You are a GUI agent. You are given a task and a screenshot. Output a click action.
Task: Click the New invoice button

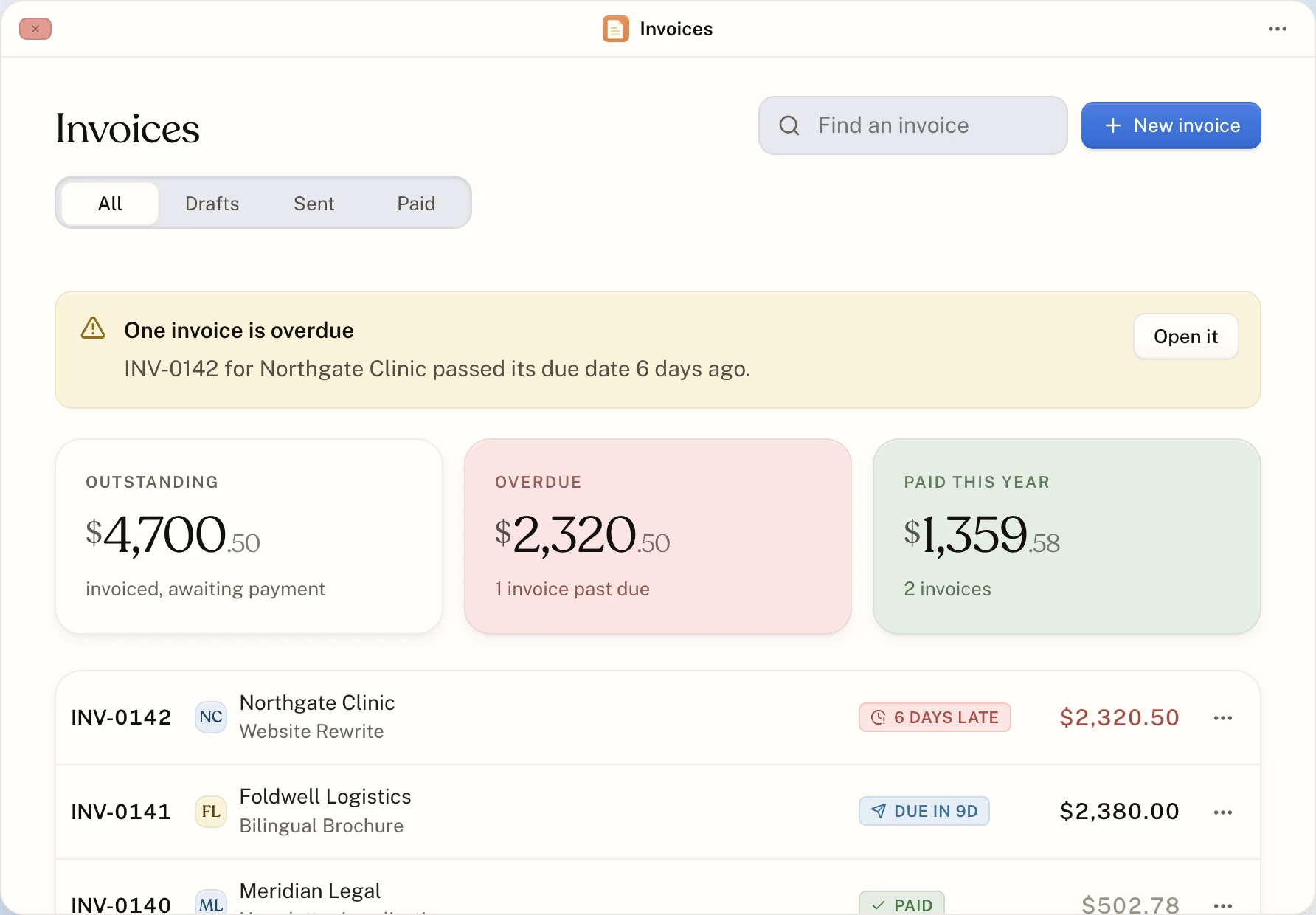1171,125
